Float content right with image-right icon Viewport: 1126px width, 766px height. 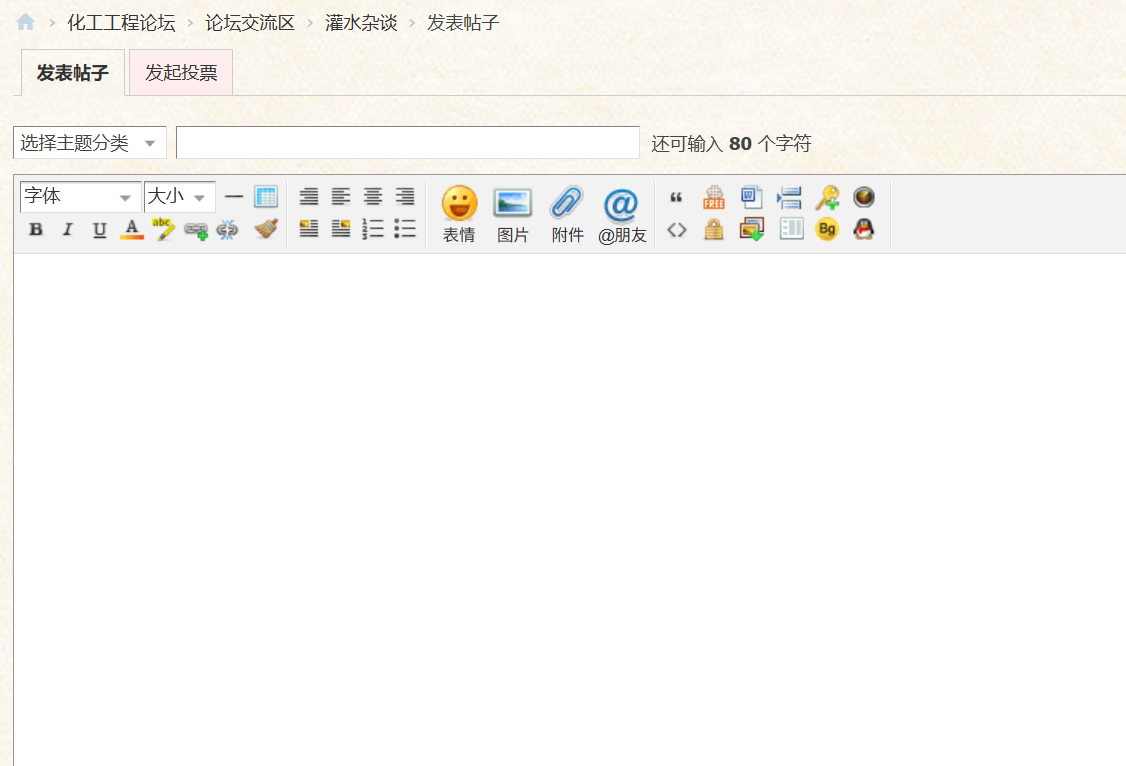(341, 229)
